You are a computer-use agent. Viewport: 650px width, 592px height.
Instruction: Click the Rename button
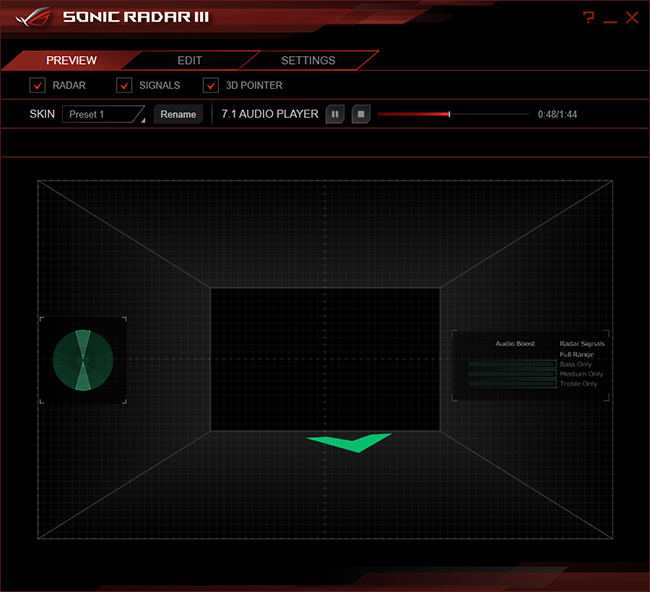click(x=178, y=114)
